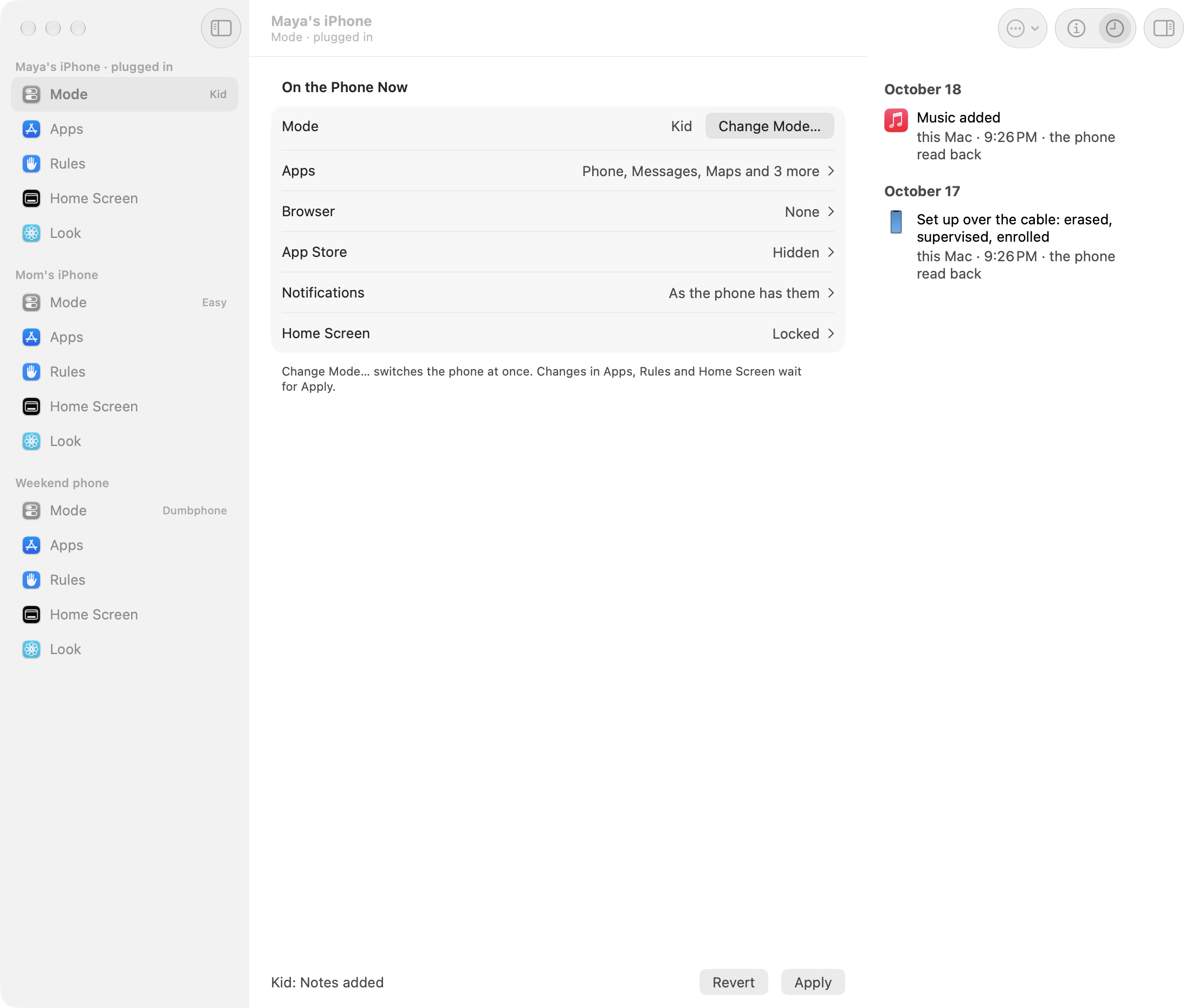Open Home Screen under Weekend phone

tap(125, 615)
